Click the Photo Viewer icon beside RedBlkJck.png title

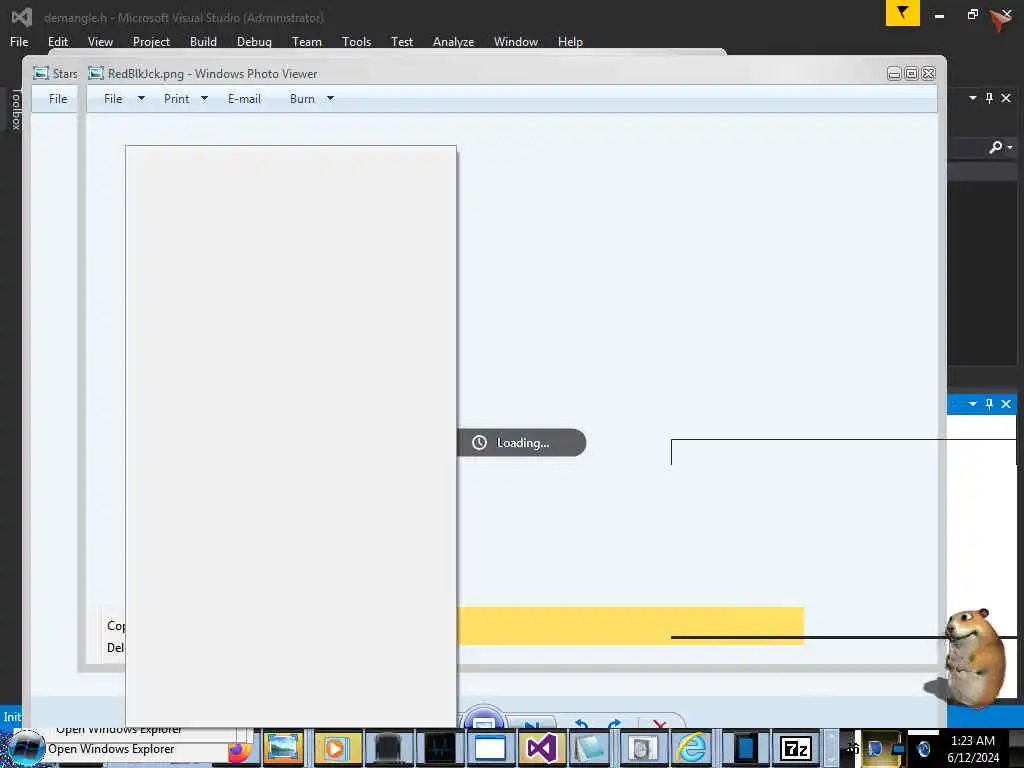96,73
